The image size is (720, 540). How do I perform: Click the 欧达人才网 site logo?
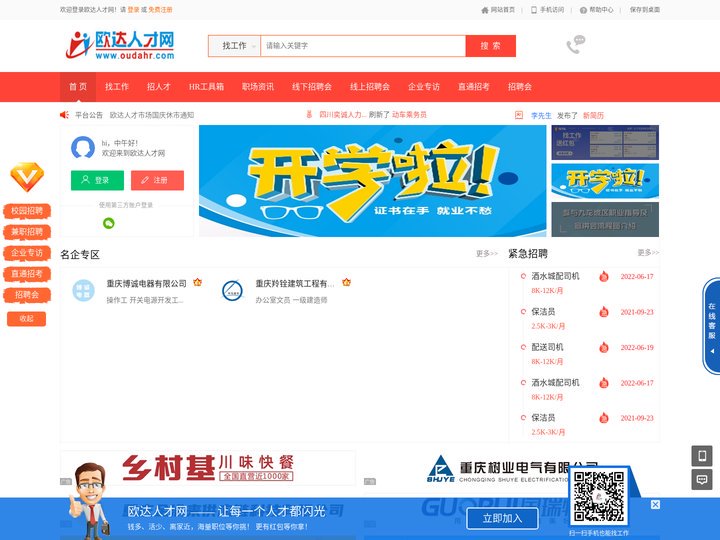click(120, 45)
